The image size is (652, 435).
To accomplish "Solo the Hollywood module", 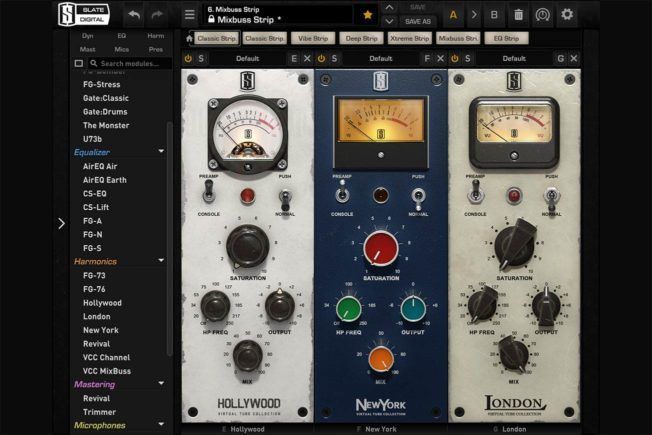I will [201, 59].
